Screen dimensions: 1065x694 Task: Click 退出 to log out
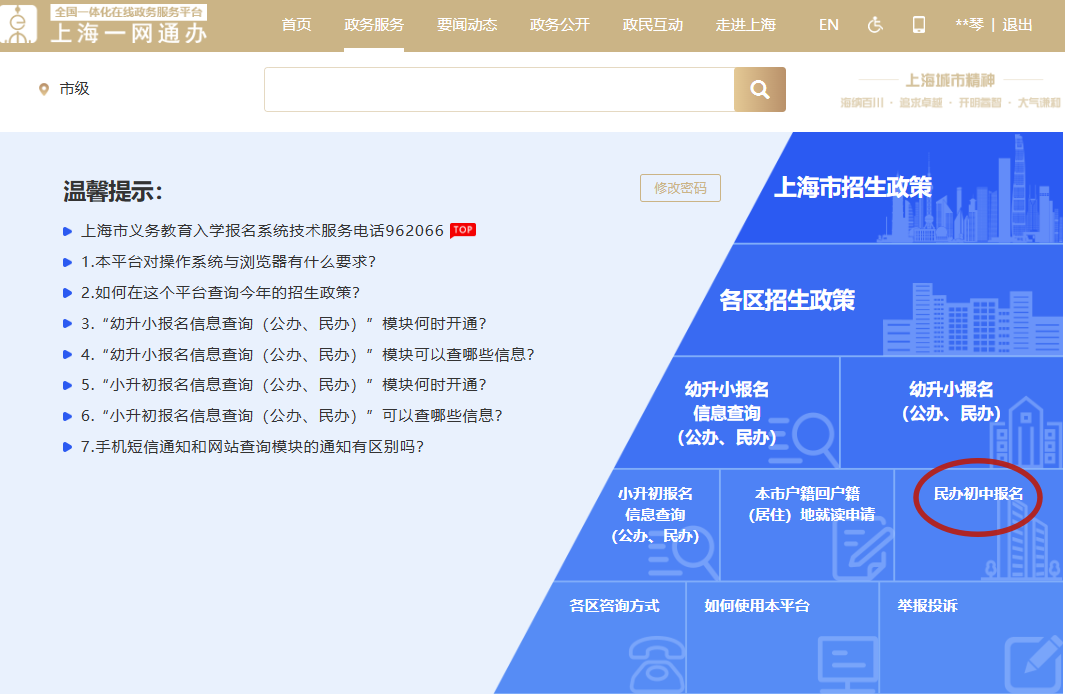click(x=1018, y=25)
